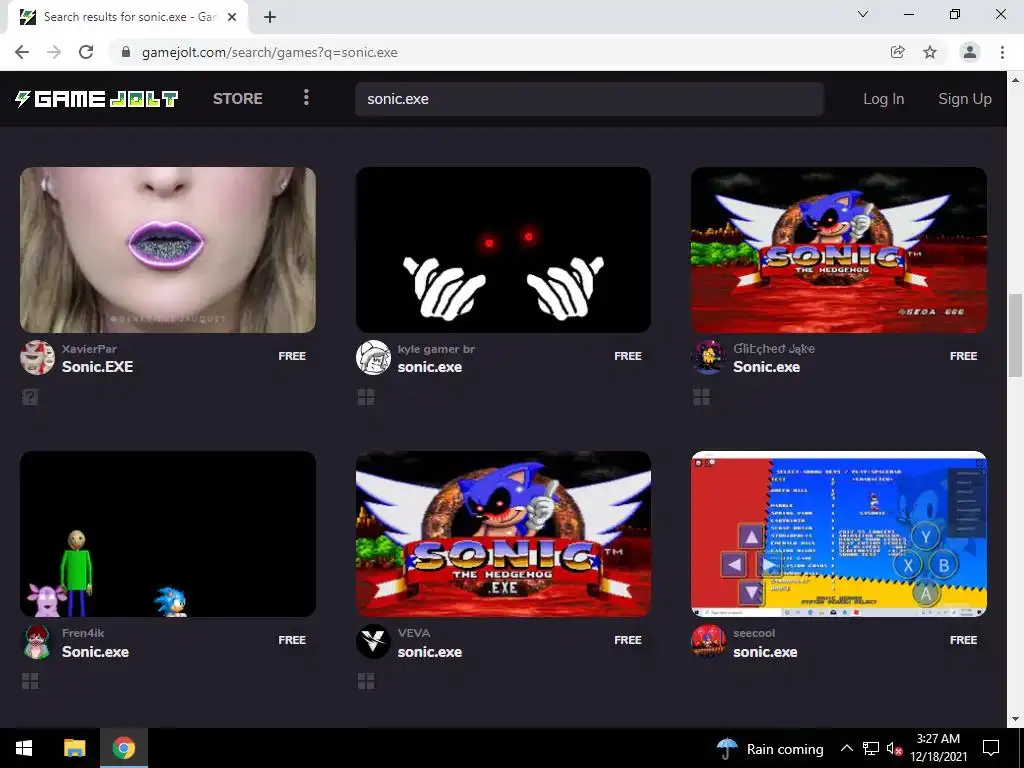Screen dimensions: 1024x768
Task: Open the notification center icon
Action: pos(991,748)
